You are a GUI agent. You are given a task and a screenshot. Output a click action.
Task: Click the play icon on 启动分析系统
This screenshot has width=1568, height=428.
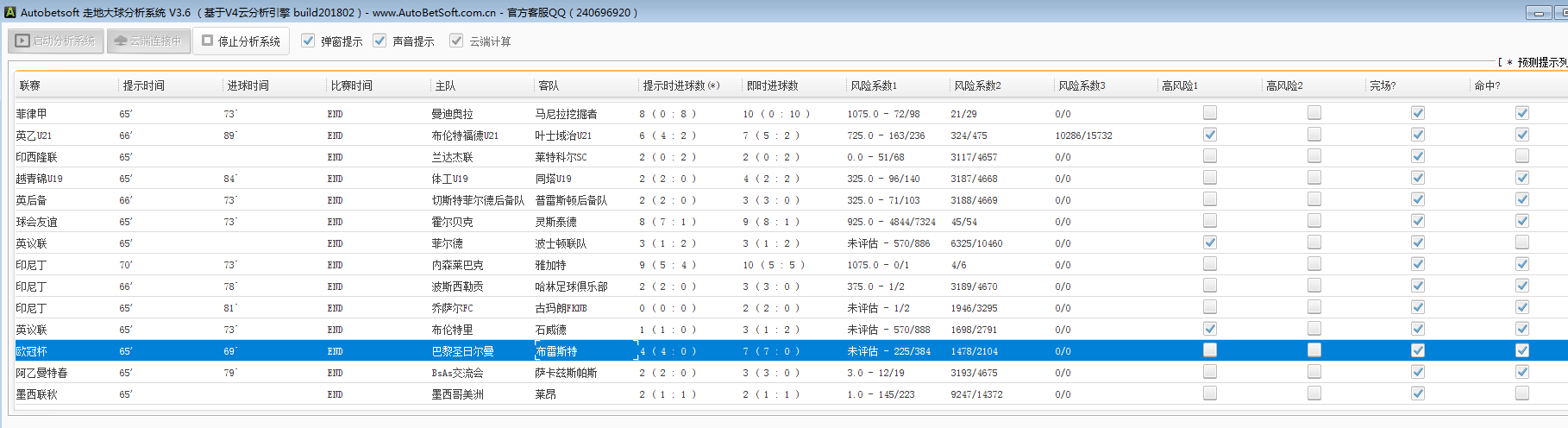(x=22, y=41)
